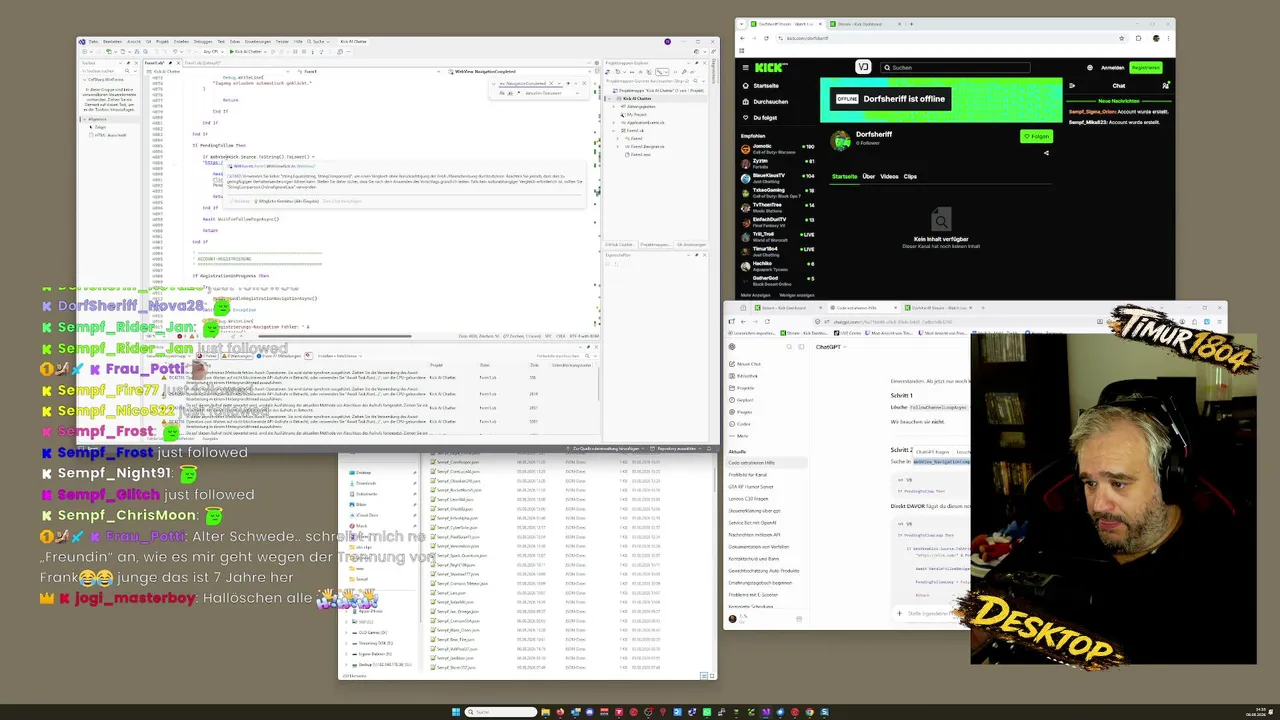Viewport: 1280px width, 720px height.
Task: Open the Erweiterungen menu in Visual Studio
Action: coord(258,41)
